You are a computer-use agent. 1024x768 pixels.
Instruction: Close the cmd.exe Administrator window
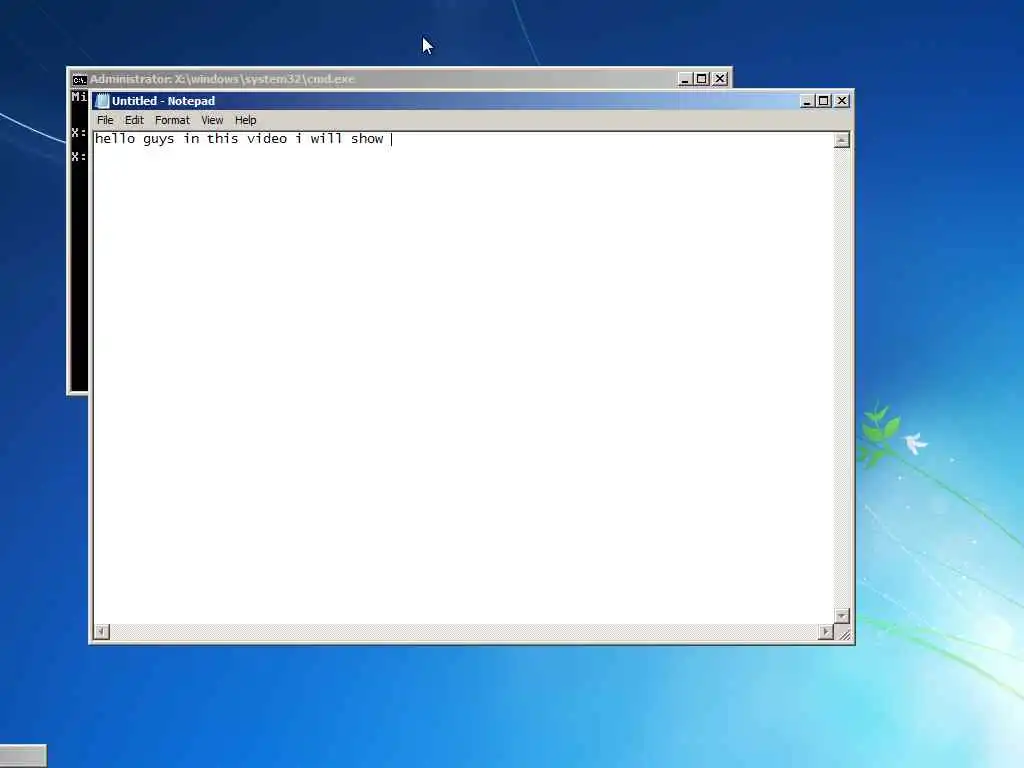coord(720,79)
